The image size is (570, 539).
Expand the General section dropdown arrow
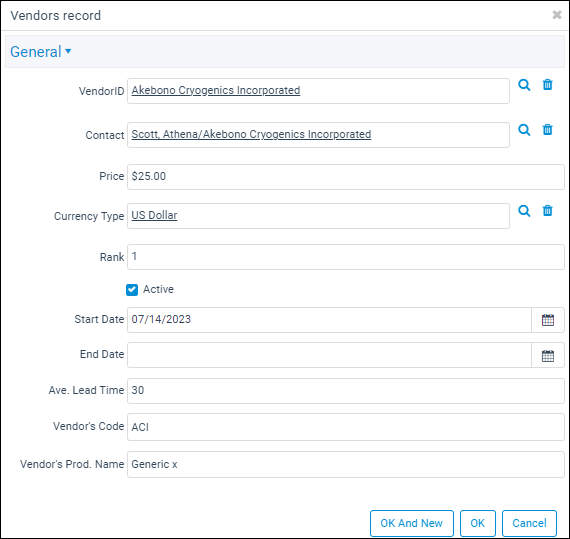pyautogui.click(x=68, y=52)
